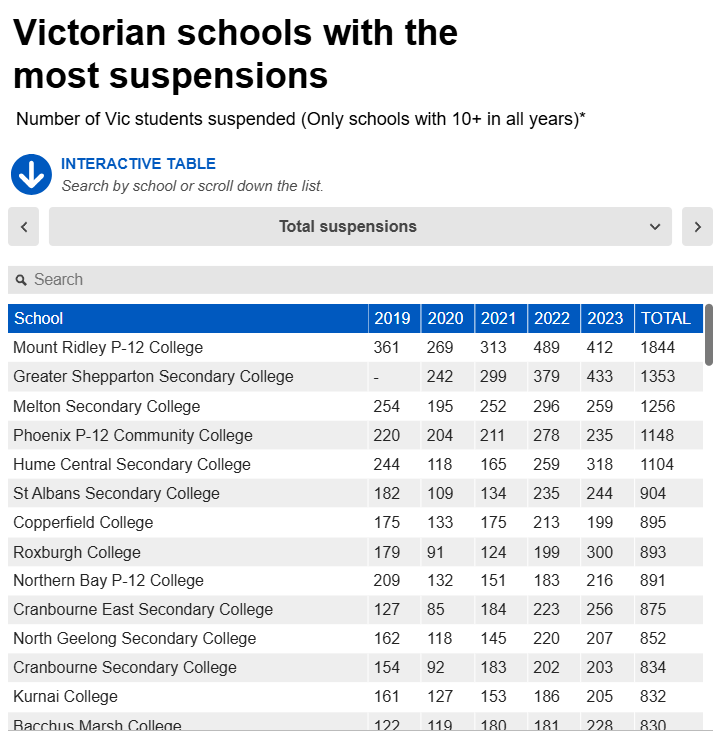Image resolution: width=719 pixels, height=740 pixels.
Task: Sort by the 2021 column header
Action: click(x=501, y=319)
